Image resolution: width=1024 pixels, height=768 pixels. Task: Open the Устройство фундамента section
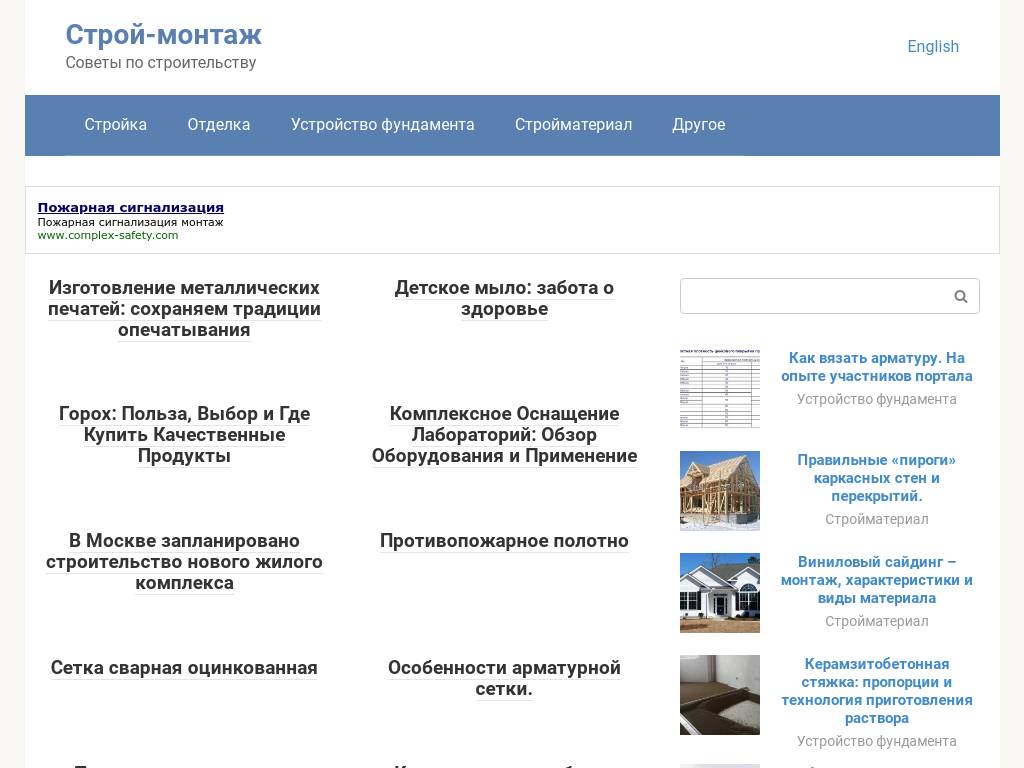pyautogui.click(x=383, y=125)
